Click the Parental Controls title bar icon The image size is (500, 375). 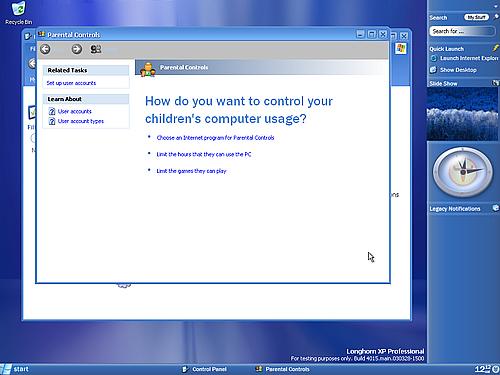41,34
